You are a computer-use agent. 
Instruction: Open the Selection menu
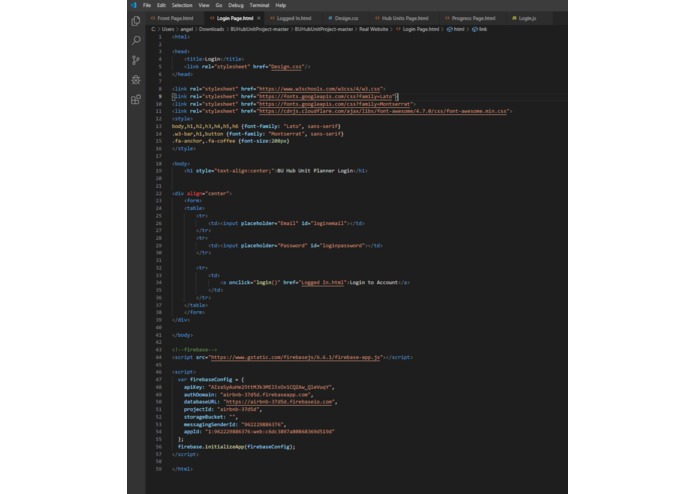click(182, 5)
